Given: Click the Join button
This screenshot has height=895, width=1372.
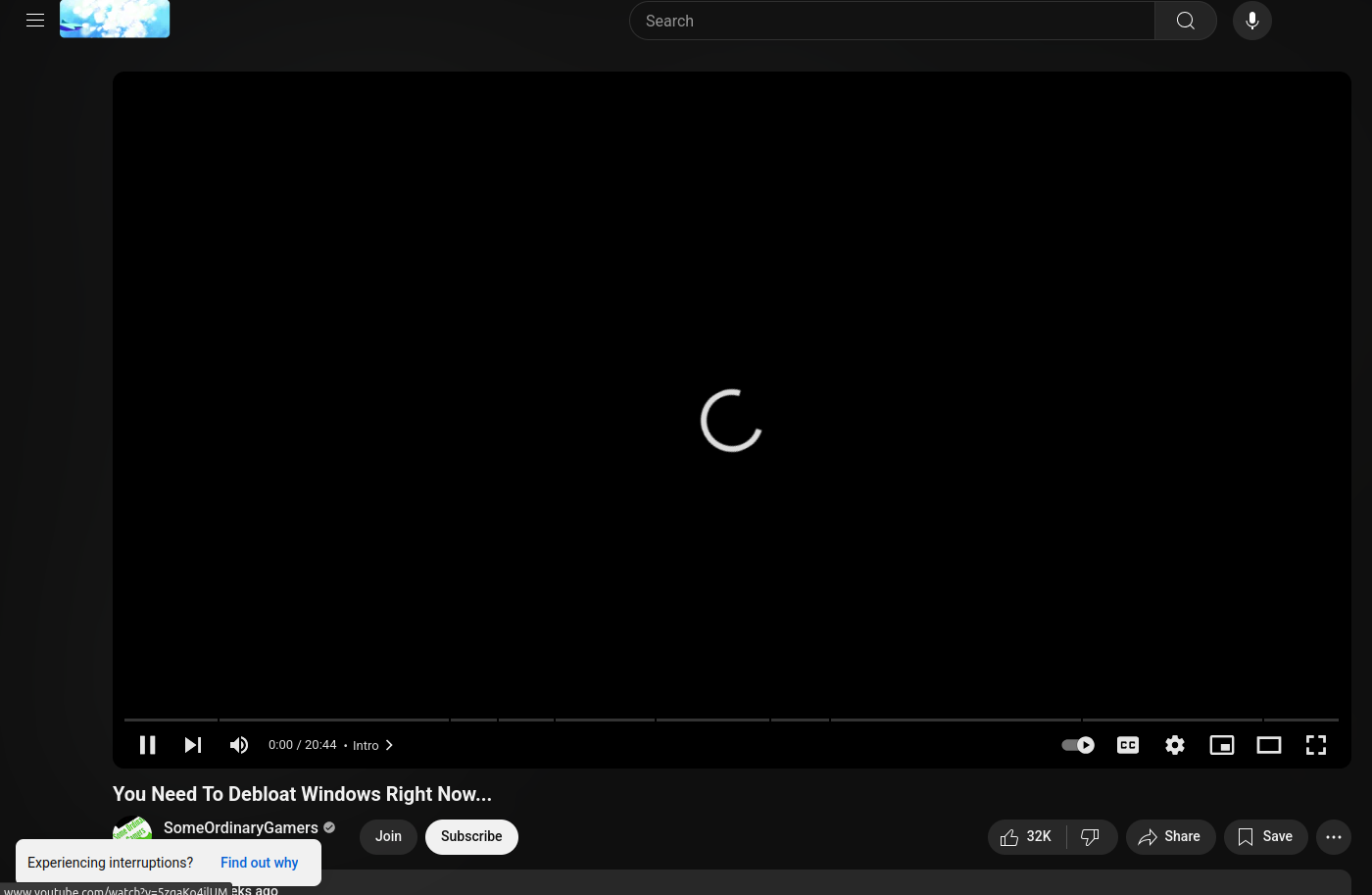Looking at the screenshot, I should point(388,836).
